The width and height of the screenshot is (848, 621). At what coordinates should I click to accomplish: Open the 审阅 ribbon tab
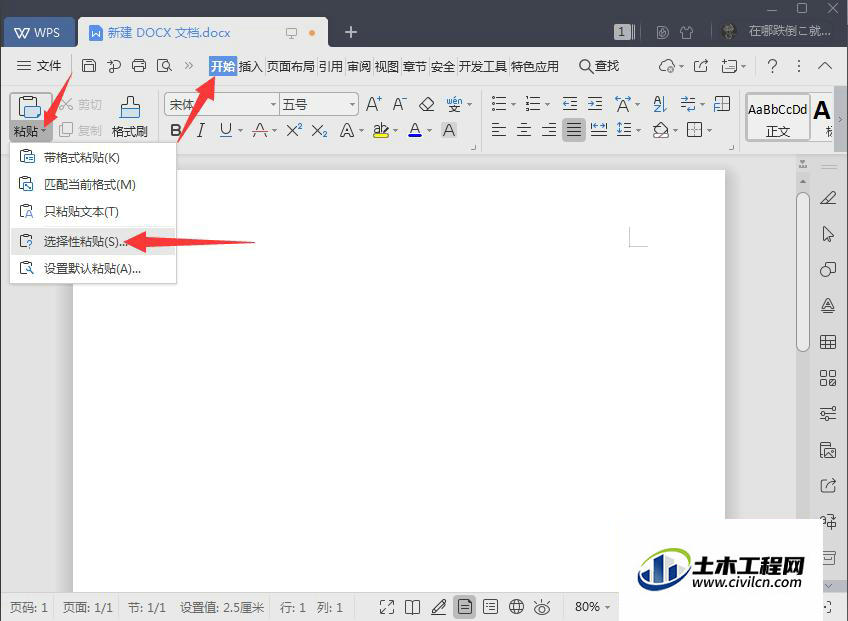[359, 67]
